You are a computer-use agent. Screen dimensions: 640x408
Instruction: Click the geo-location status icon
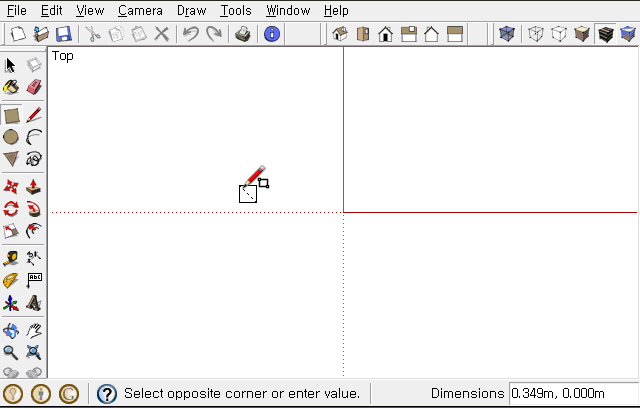(13, 394)
